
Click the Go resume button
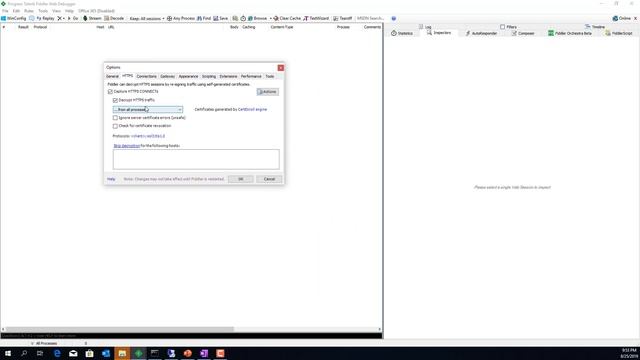tap(73, 18)
